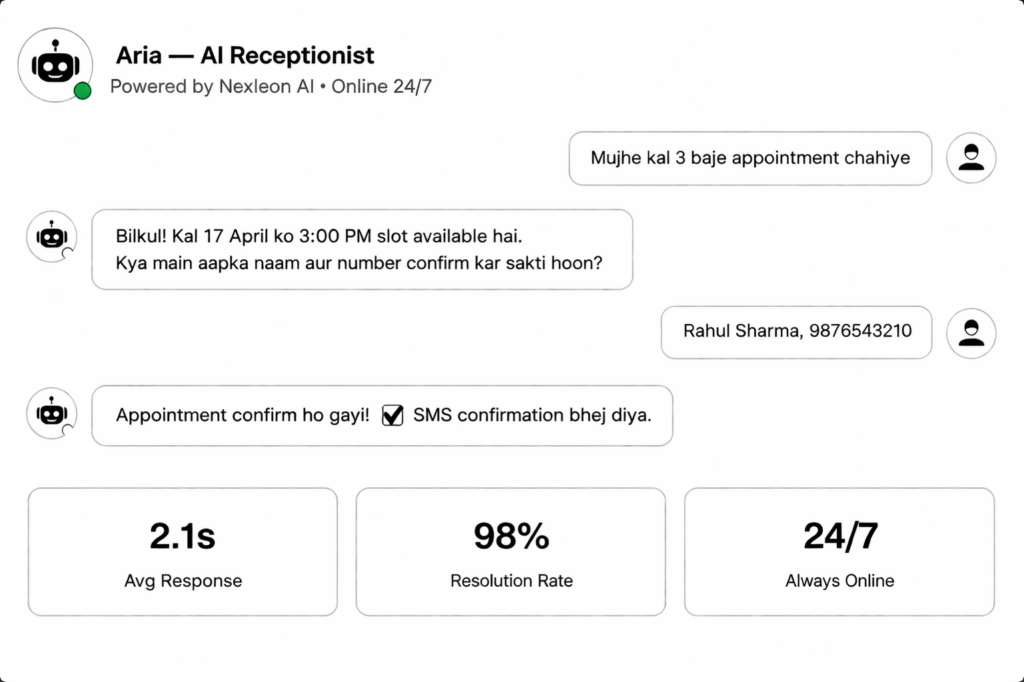Click the name "Rahul Sharma" in the chat
The height and width of the screenshot is (682, 1024).
pyautogui.click(x=738, y=331)
